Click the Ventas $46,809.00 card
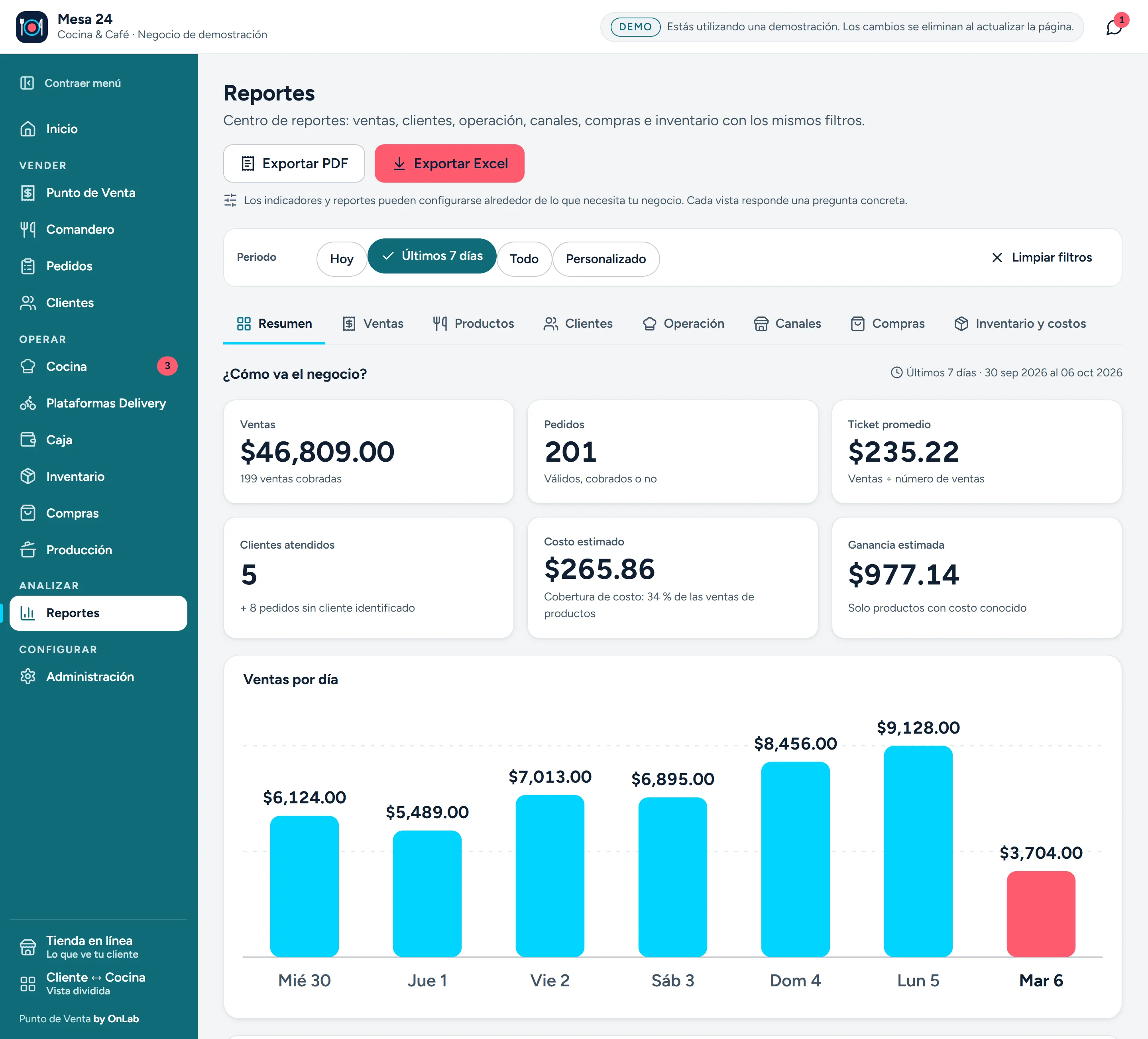This screenshot has width=1148, height=1039. (368, 452)
